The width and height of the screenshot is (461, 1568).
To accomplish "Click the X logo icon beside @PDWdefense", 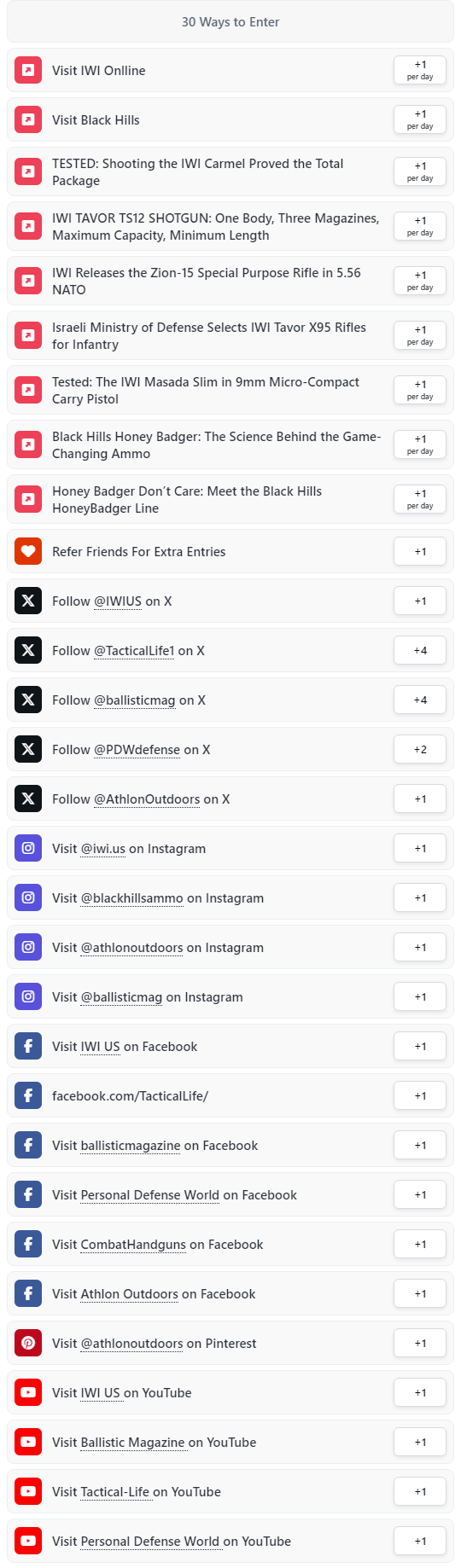I will tap(28, 749).
